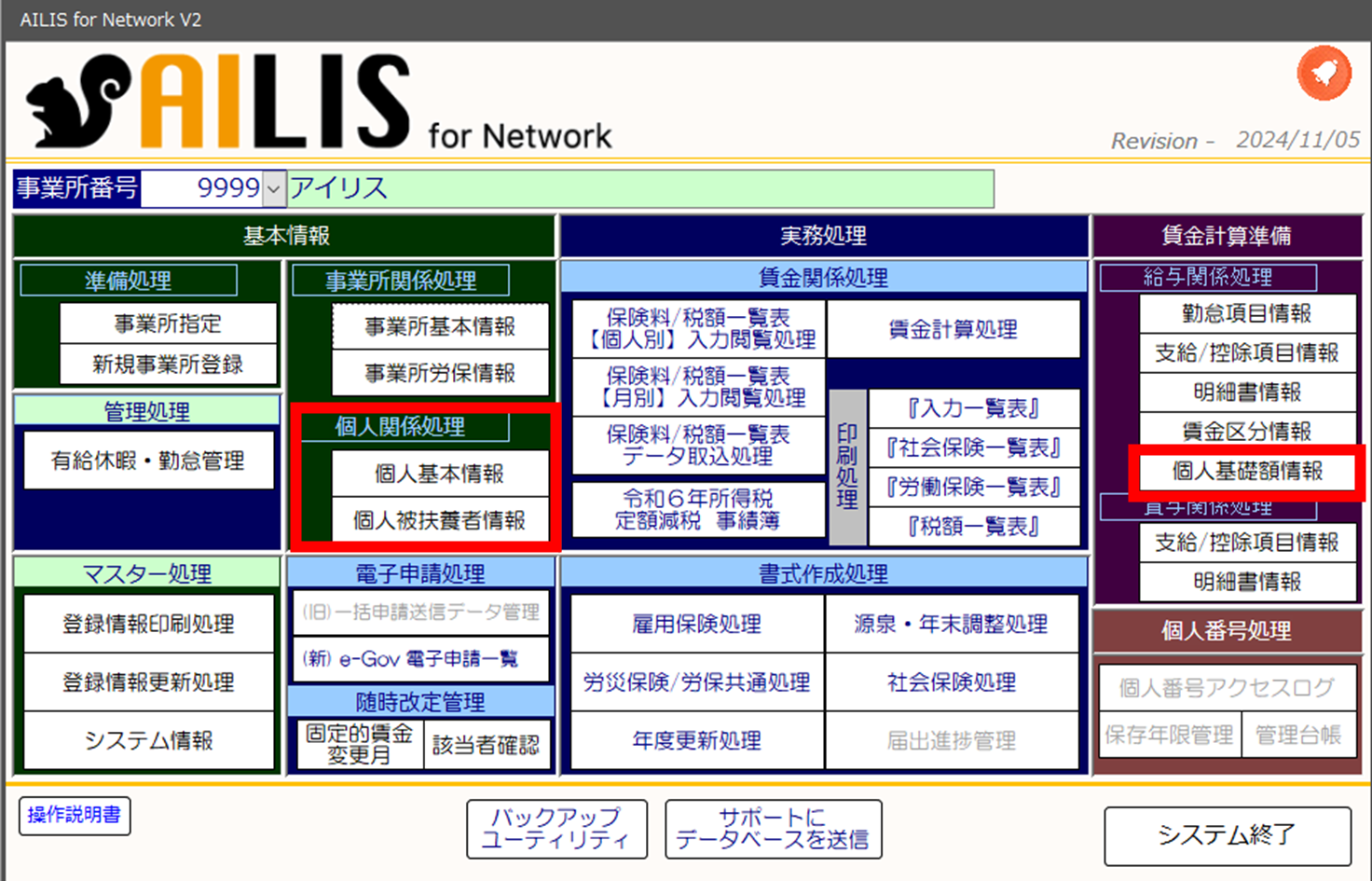Open 事業所指定 in preparation section
Image resolution: width=1372 pixels, height=881 pixels.
coord(168,323)
